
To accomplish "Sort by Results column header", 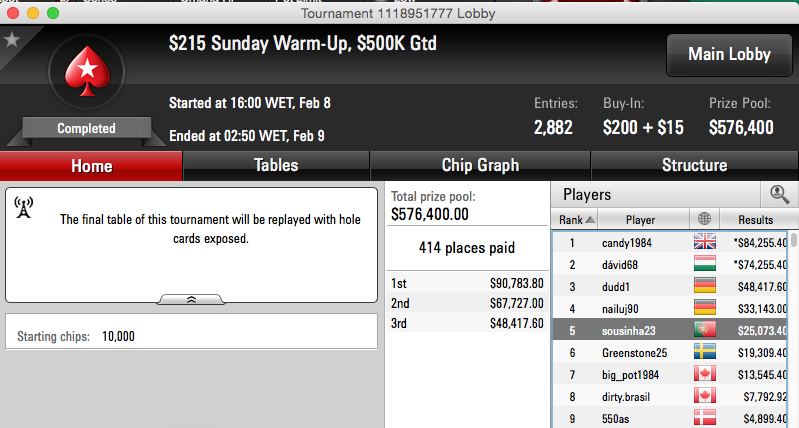I will tap(756, 220).
